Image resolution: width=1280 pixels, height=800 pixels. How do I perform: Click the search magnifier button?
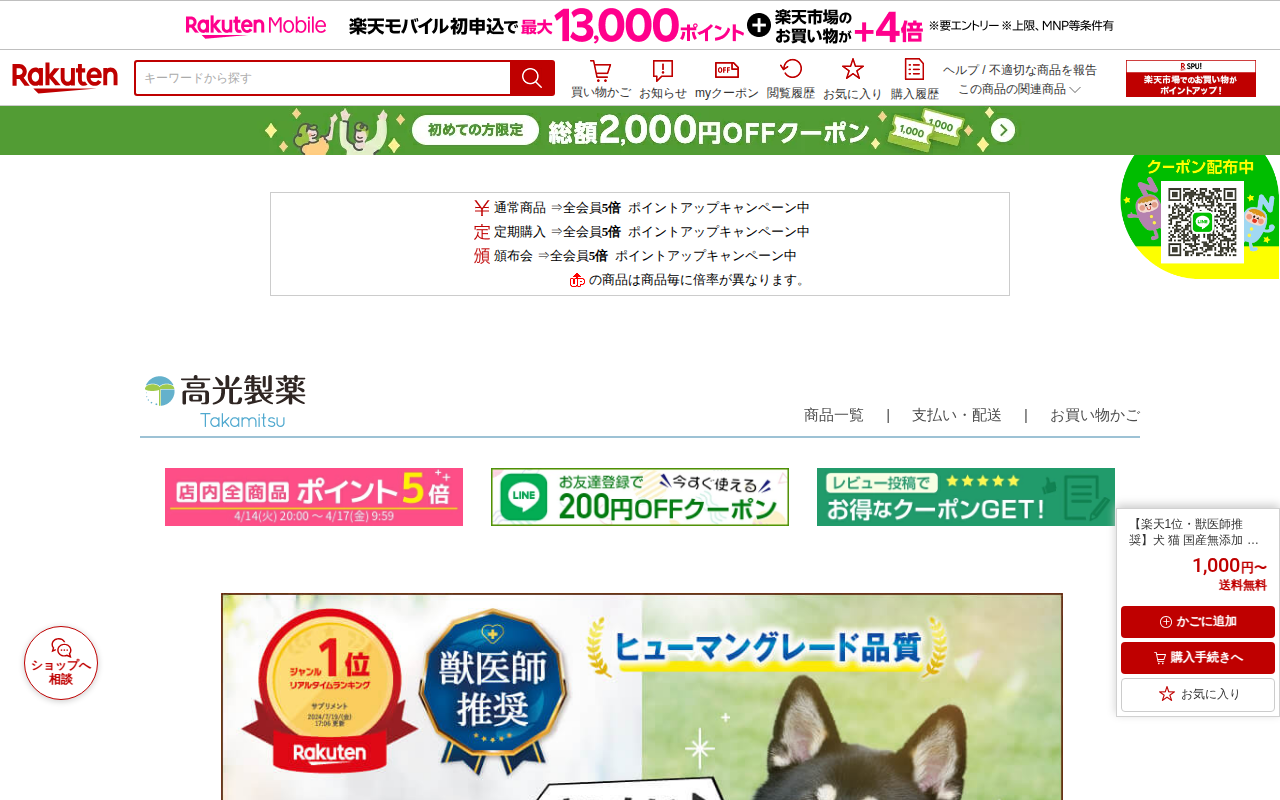point(532,78)
